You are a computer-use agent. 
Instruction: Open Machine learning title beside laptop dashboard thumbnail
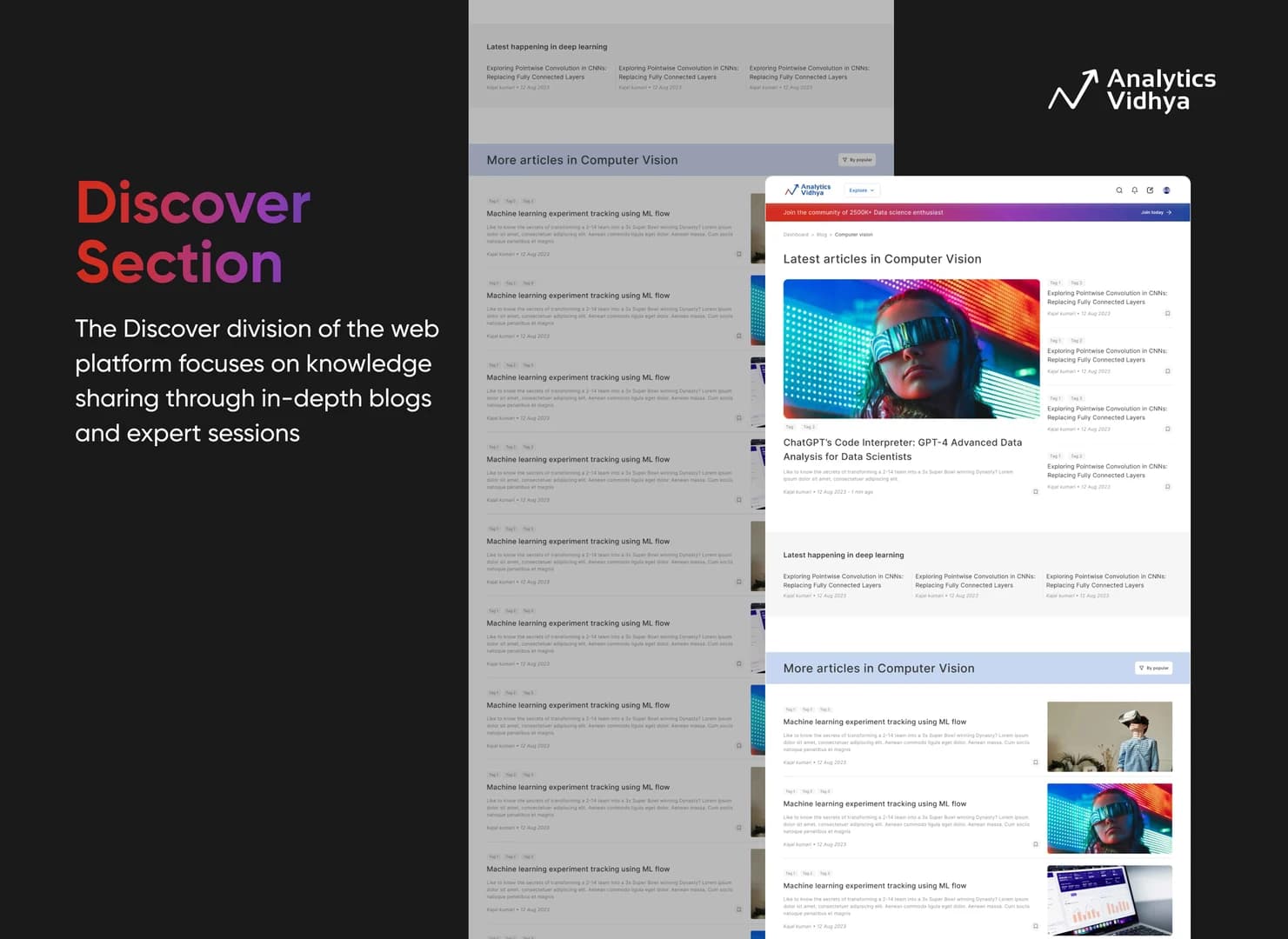[875, 886]
